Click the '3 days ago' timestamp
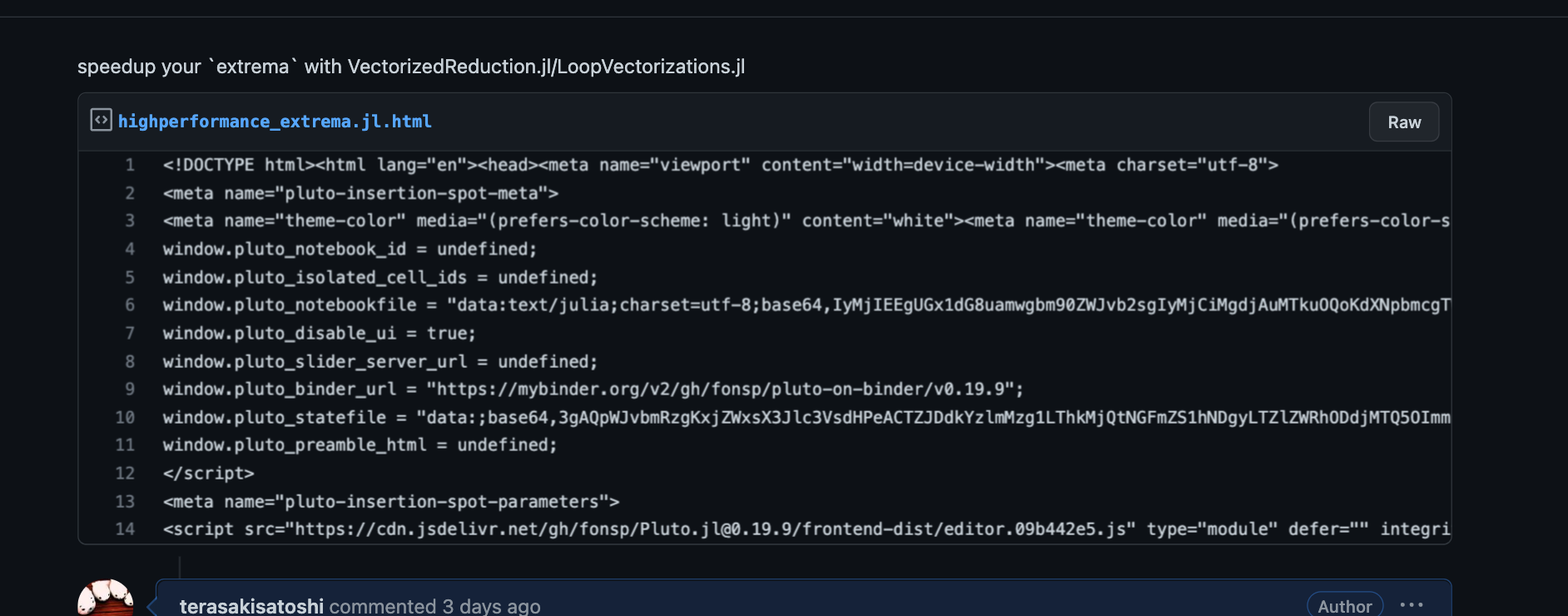 (491, 606)
